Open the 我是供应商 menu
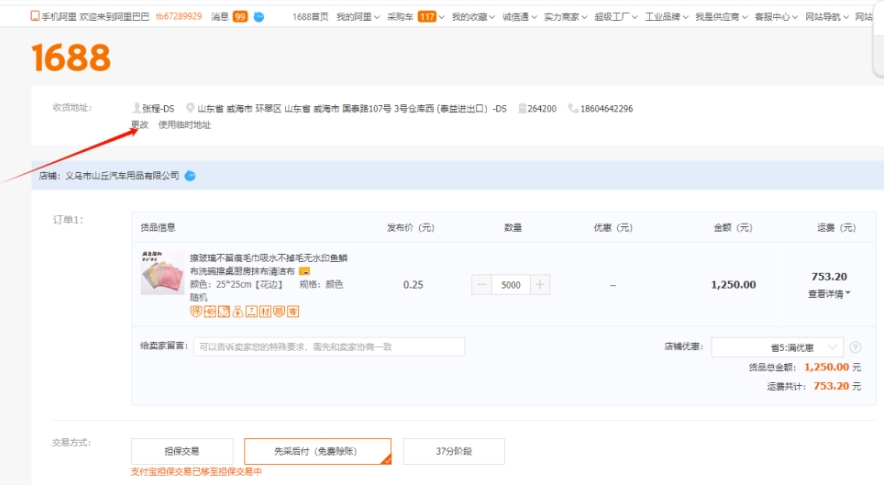The image size is (887, 495). click(721, 17)
